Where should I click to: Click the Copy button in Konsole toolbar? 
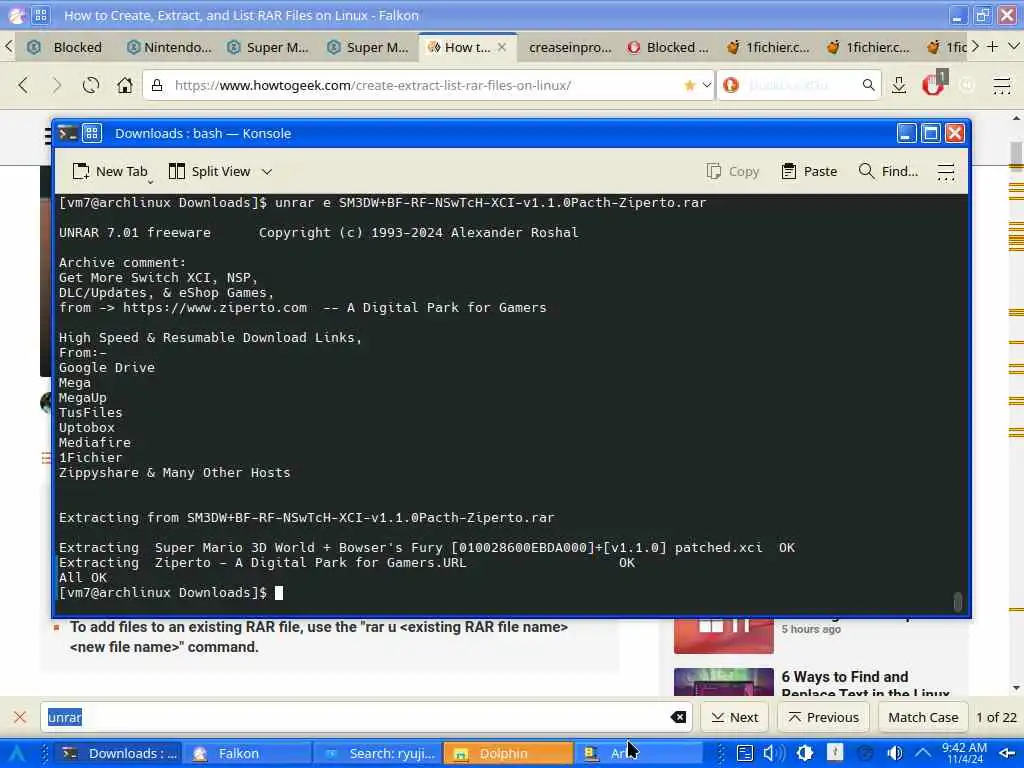733,171
